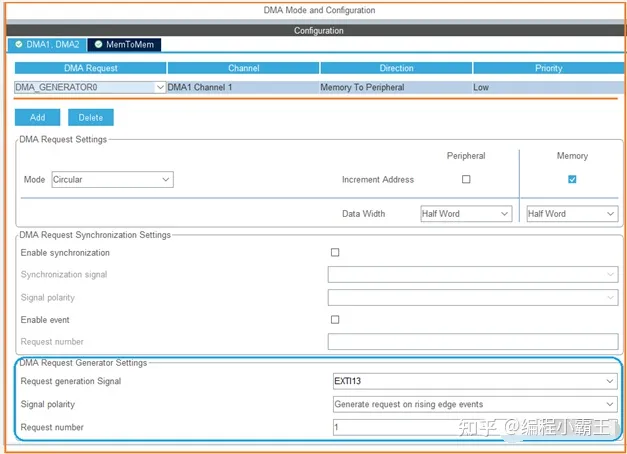Click the DMA Mode and Configuration title

point(319,10)
